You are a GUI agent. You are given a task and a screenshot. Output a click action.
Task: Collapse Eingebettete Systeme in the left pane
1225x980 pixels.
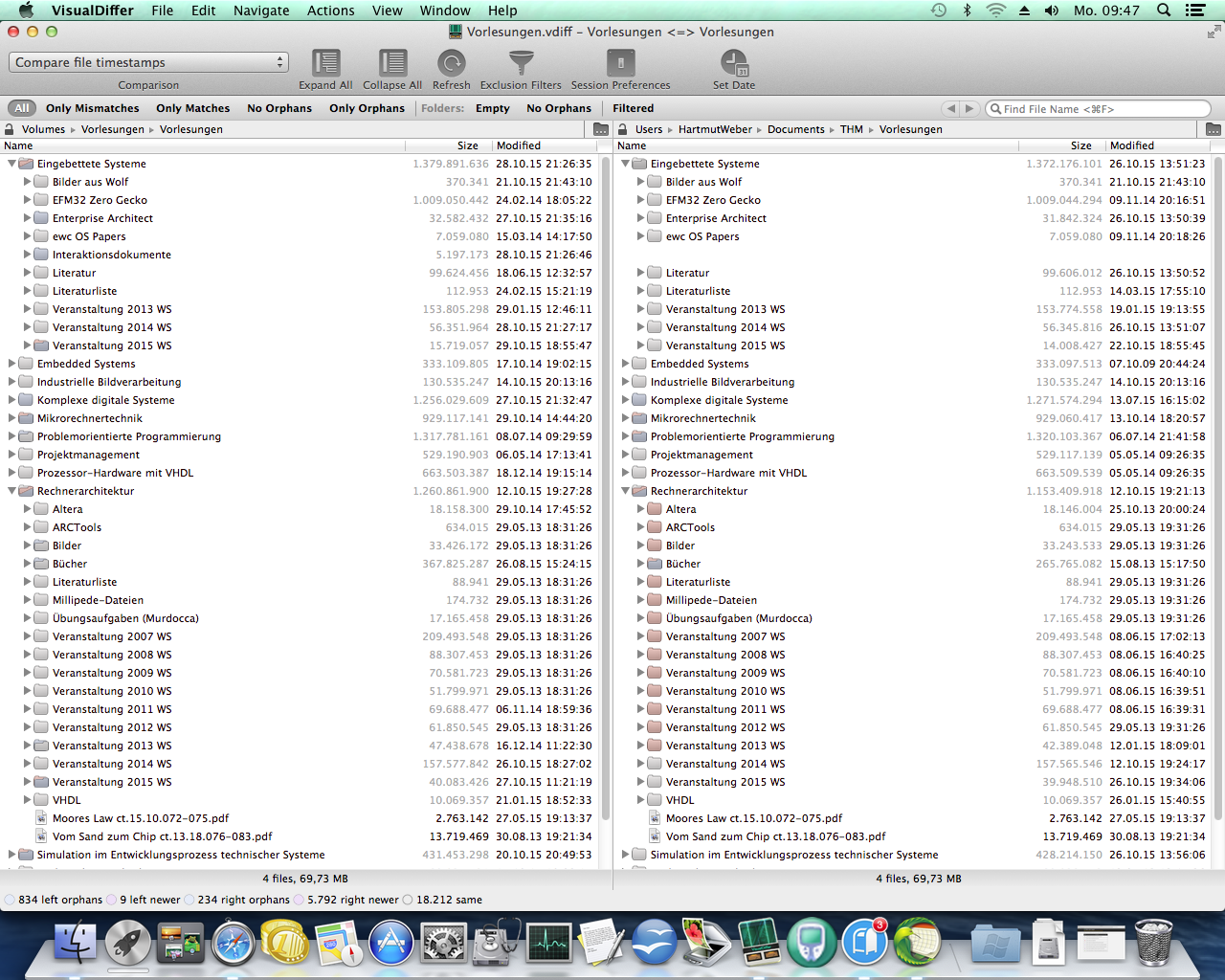click(12, 164)
